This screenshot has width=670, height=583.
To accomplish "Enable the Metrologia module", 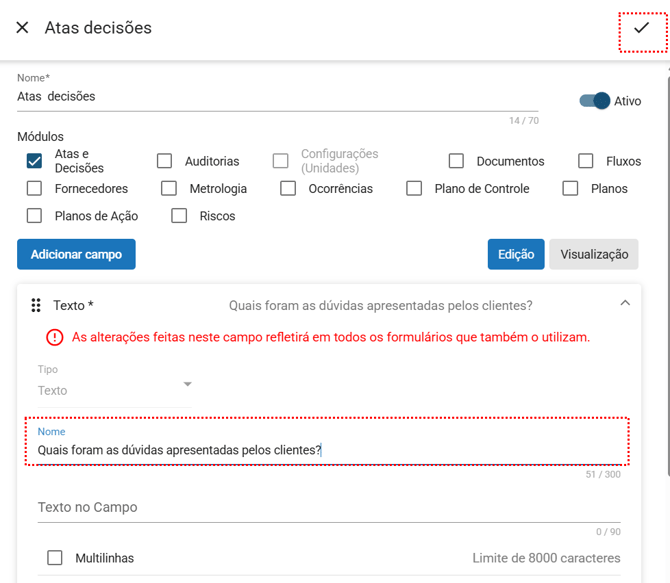I will tap(170, 188).
